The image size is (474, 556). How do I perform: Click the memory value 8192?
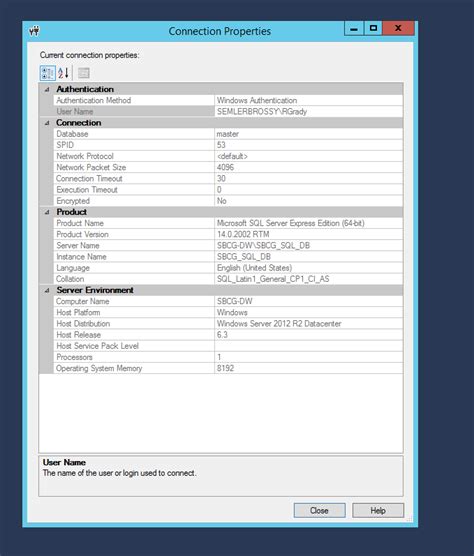point(225,368)
